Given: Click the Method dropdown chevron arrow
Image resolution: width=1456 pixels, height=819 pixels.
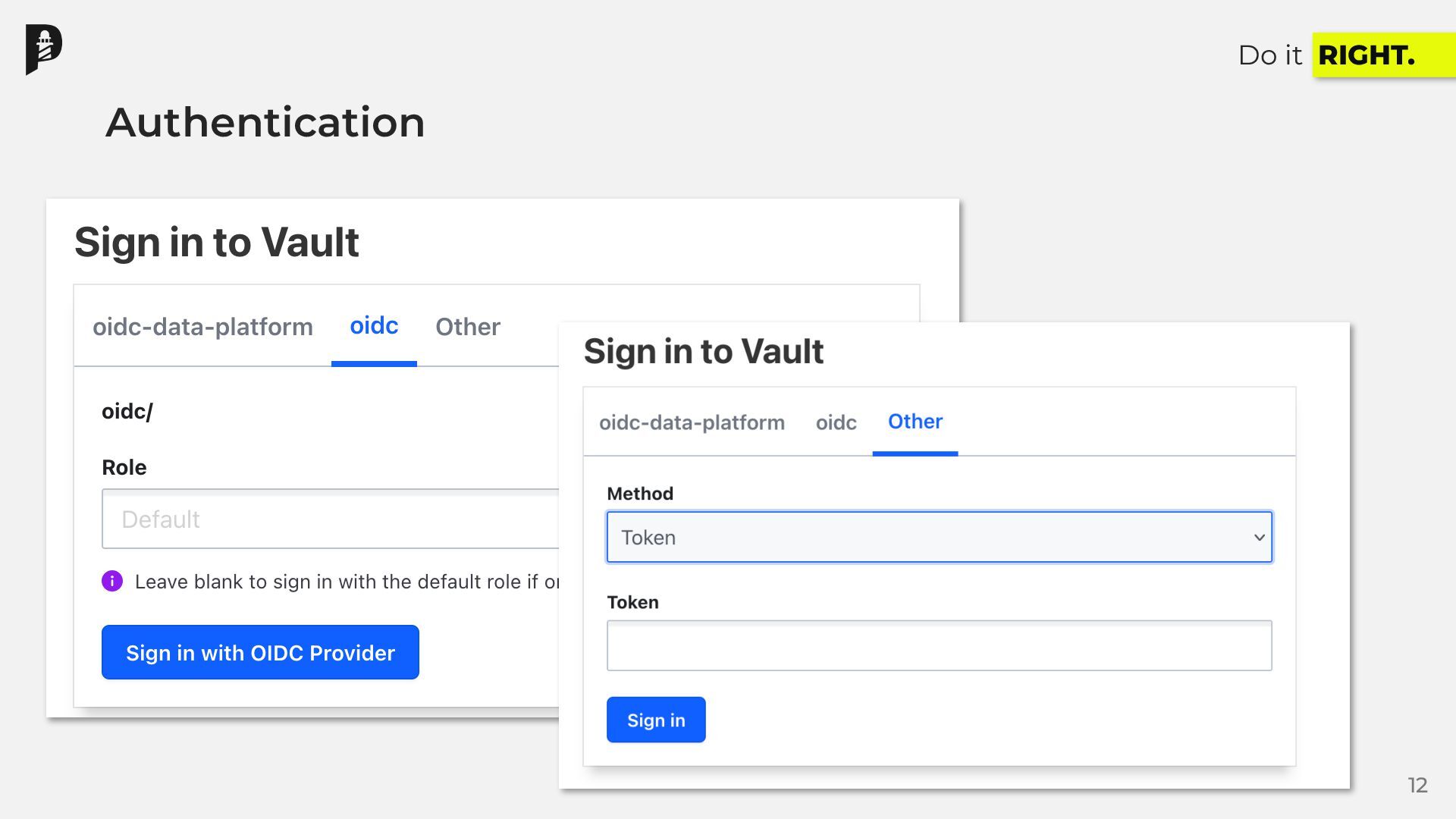Looking at the screenshot, I should 1259,537.
